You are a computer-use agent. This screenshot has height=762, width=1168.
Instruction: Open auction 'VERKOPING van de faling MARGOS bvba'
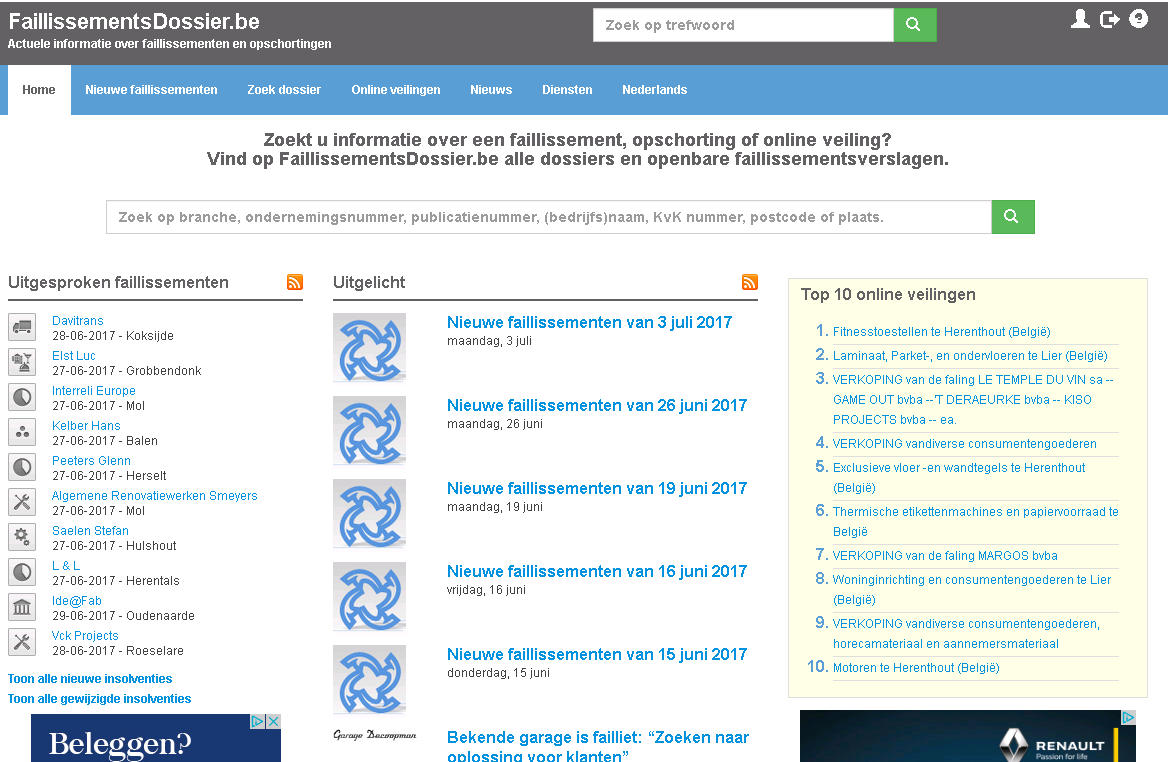click(945, 556)
